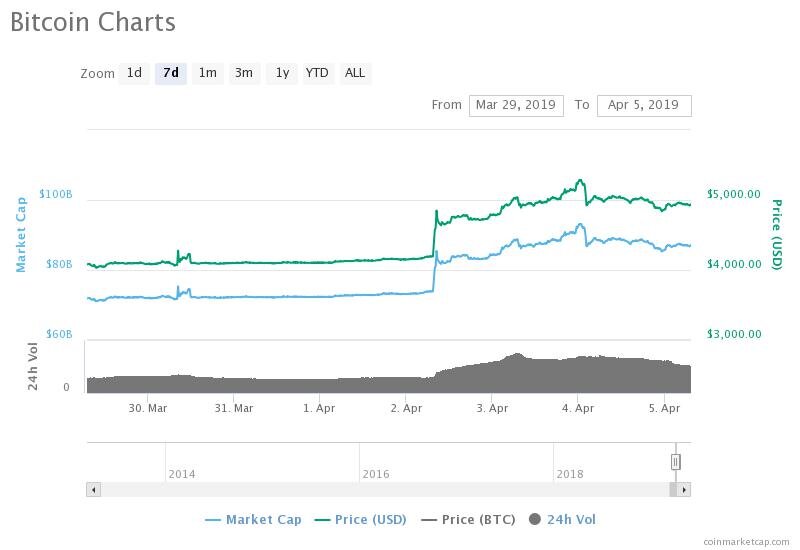This screenshot has height=550, width=800.
Task: Click the 2018 label in the navigator
Action: pos(569,474)
